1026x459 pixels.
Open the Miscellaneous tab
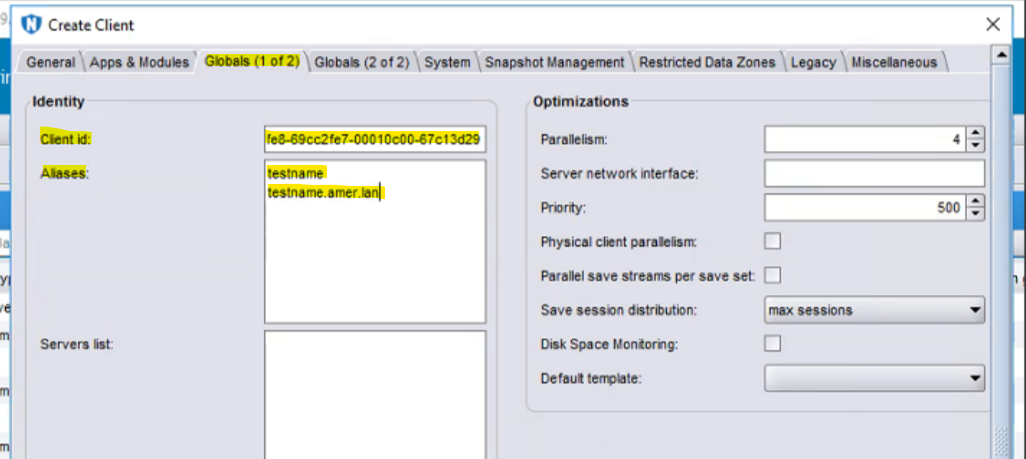click(894, 62)
